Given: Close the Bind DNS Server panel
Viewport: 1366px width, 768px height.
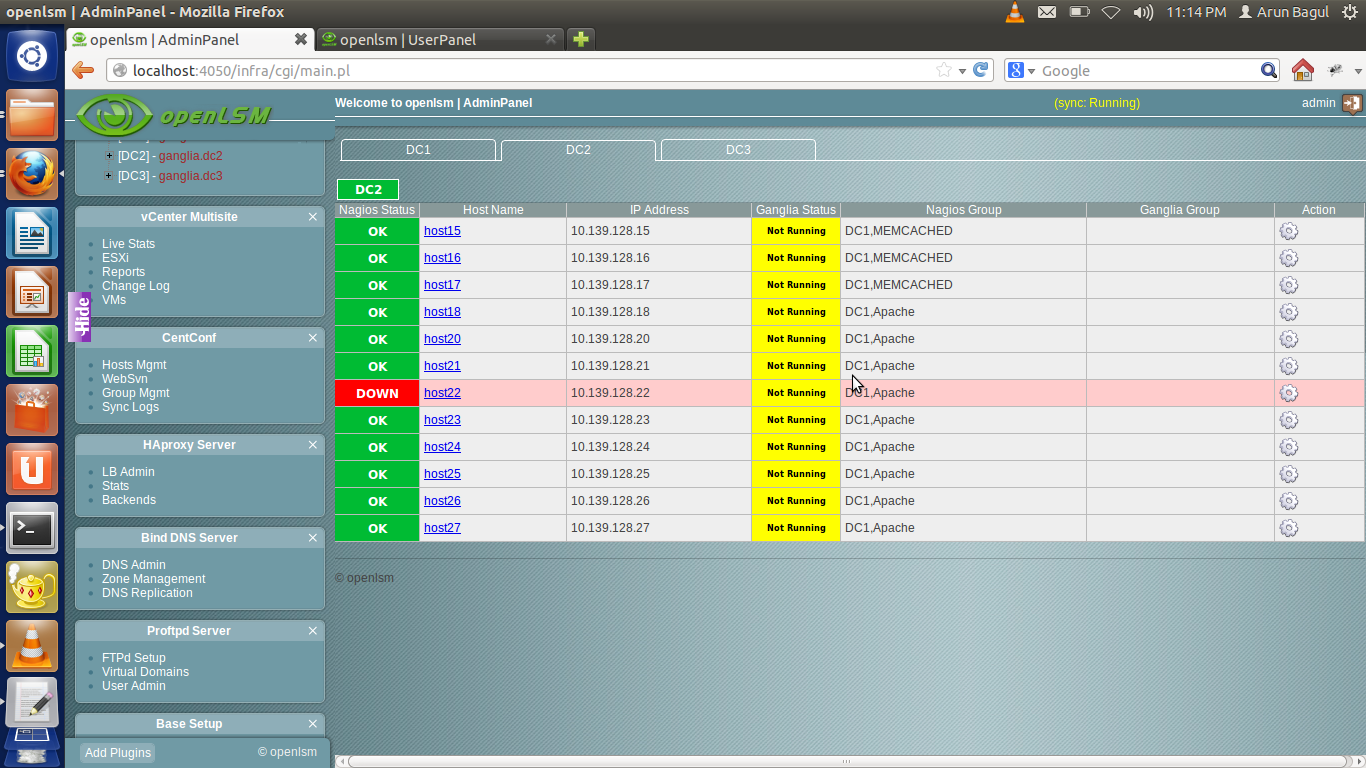Looking at the screenshot, I should pyautogui.click(x=313, y=537).
